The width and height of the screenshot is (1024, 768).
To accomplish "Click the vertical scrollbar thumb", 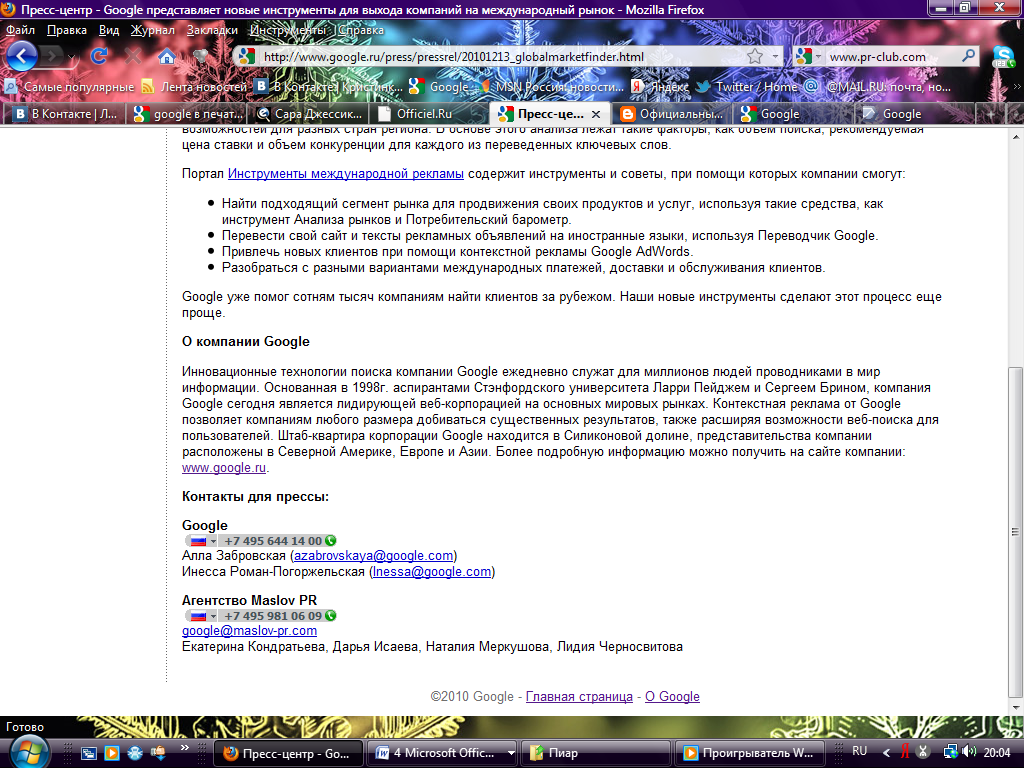I will (x=1015, y=532).
